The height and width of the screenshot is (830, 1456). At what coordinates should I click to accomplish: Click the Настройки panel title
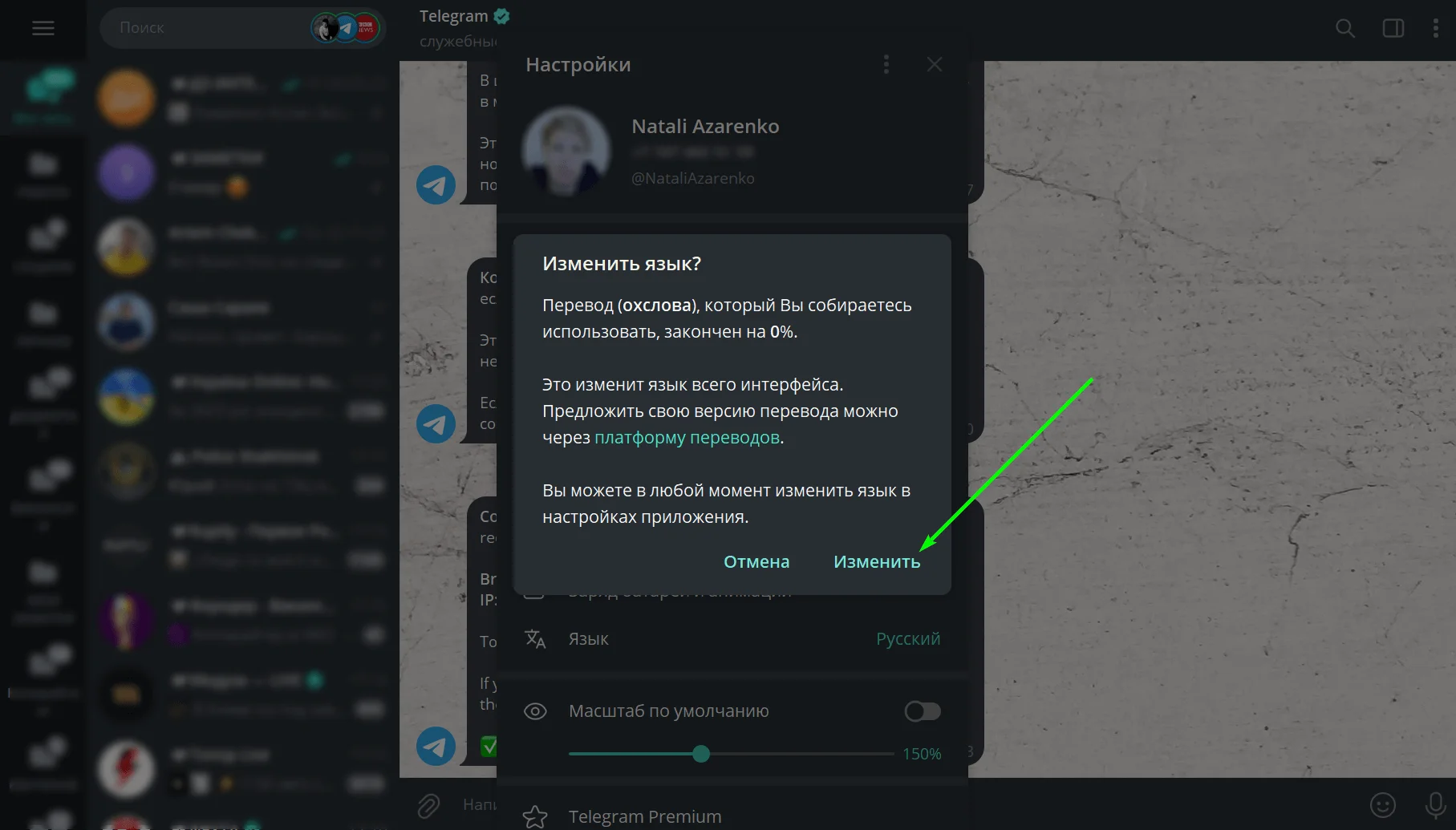pos(578,65)
